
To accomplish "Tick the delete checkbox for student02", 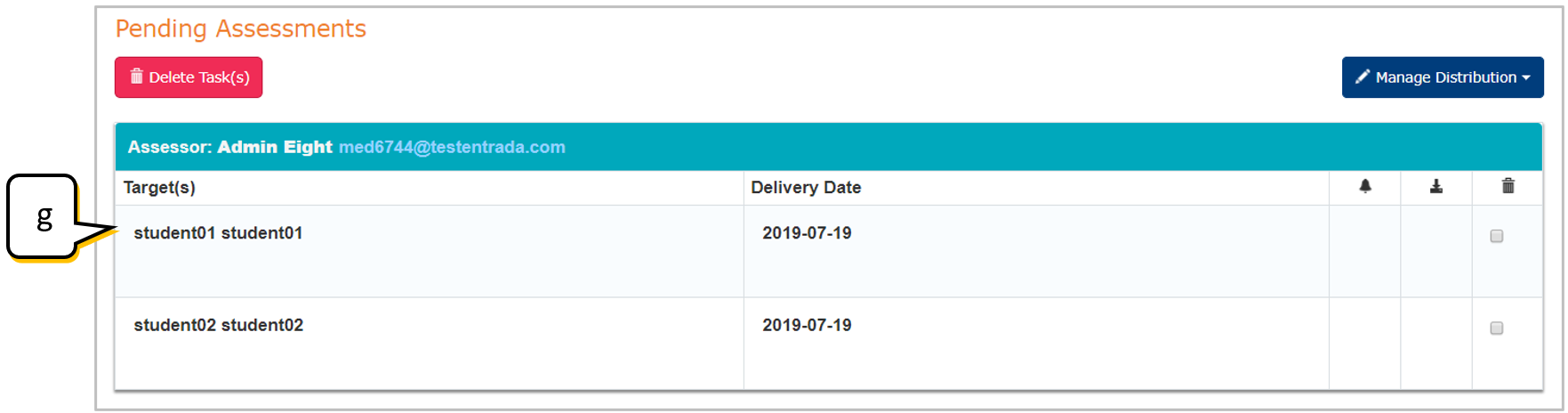I will pyautogui.click(x=1497, y=328).
